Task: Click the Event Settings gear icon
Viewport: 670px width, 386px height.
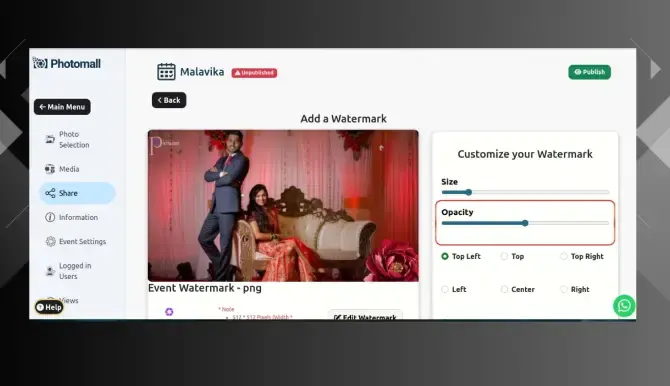Action: click(50, 242)
